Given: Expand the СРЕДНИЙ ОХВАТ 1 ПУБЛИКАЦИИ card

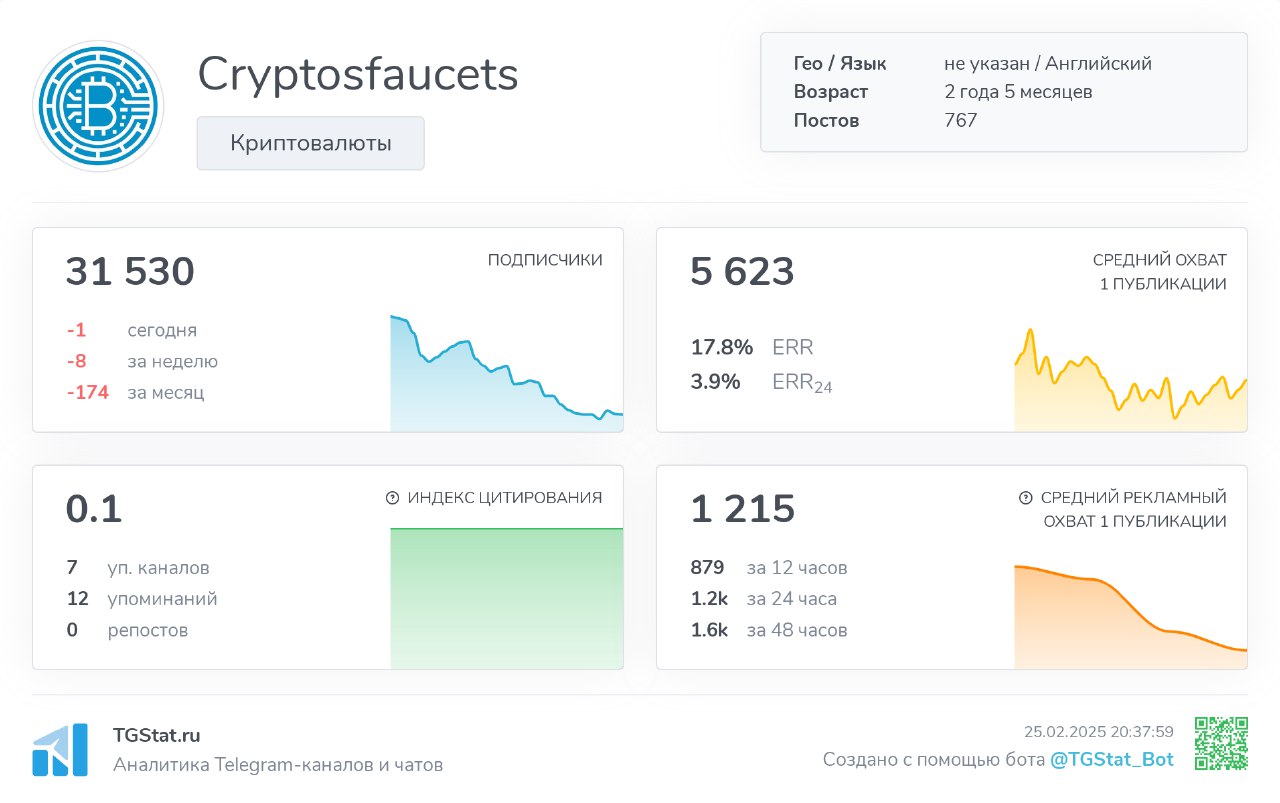Looking at the screenshot, I should 951,330.
